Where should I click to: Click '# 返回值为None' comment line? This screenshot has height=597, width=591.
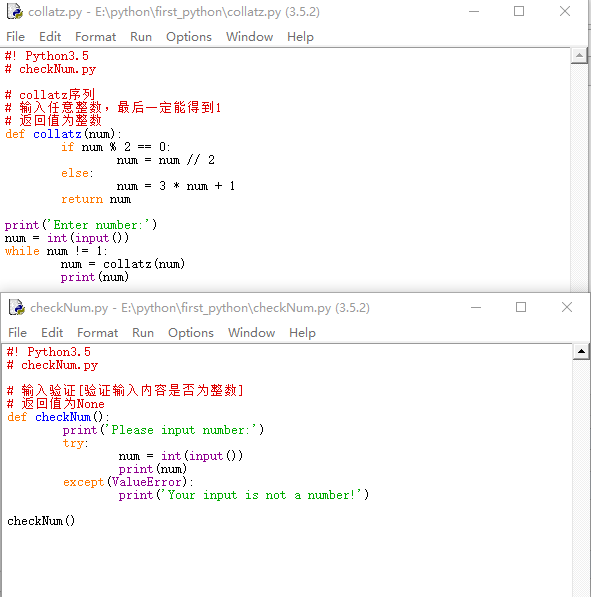coord(56,404)
